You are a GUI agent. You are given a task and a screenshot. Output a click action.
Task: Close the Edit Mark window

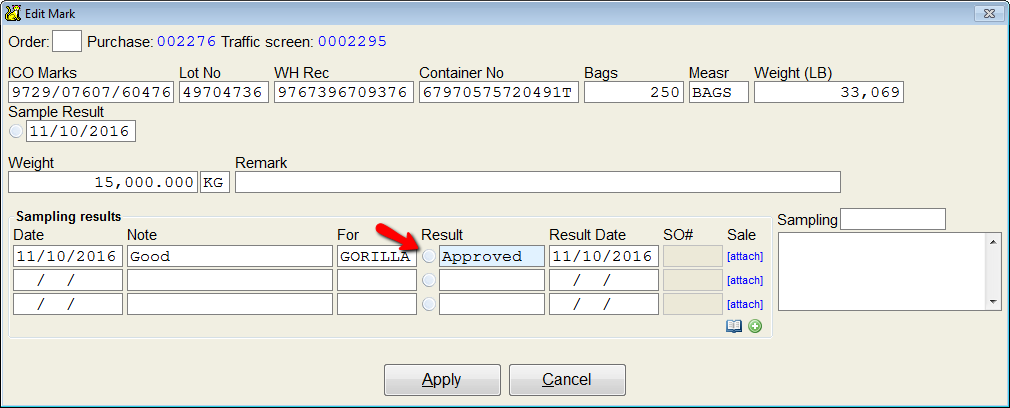(987, 12)
